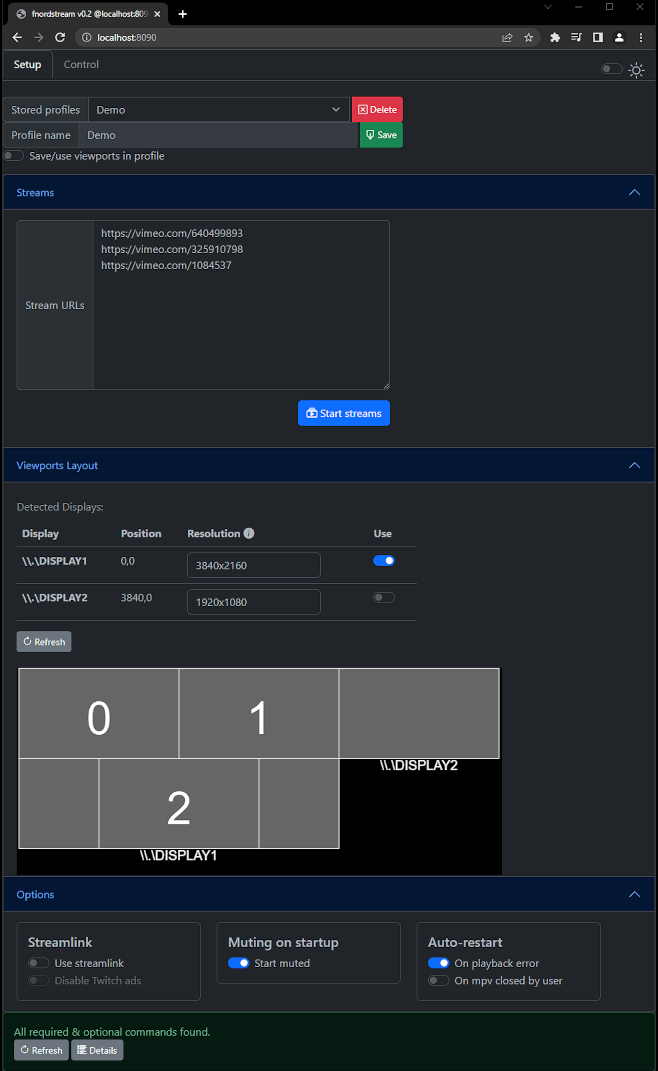Select viewport 1 in layout preview
The width and height of the screenshot is (658, 1071).
258,713
